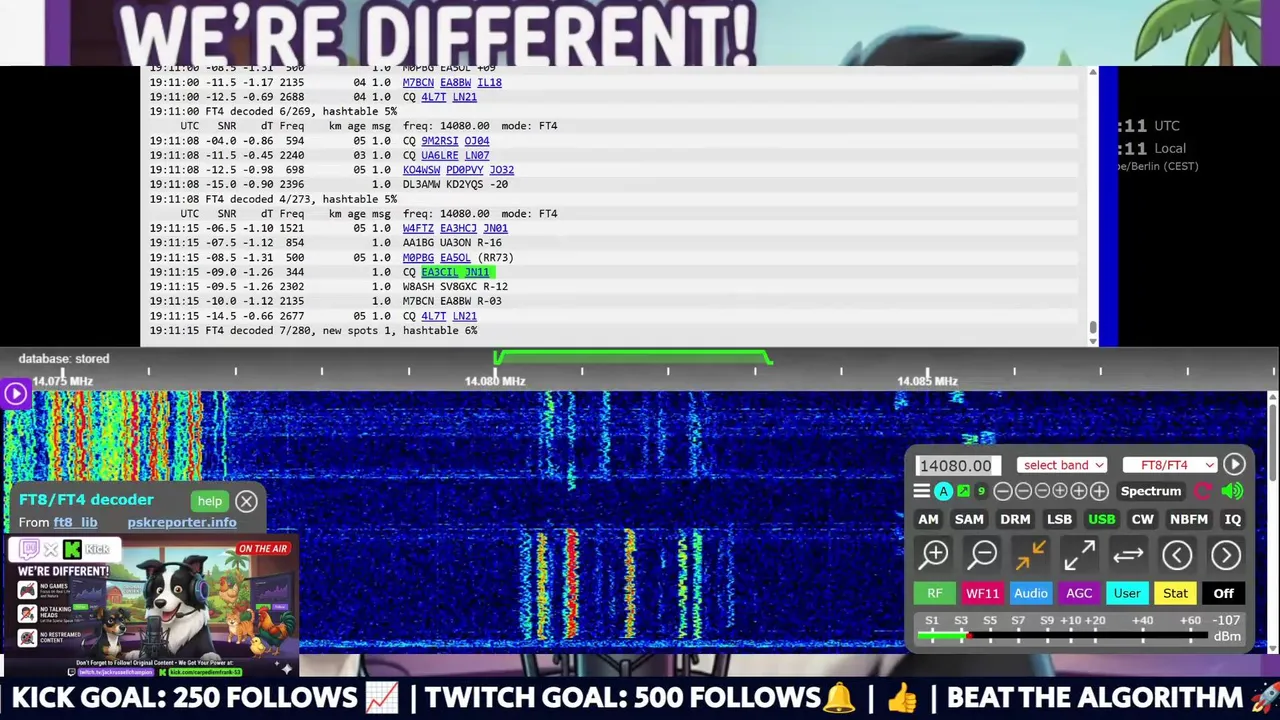This screenshot has width=1280, height=720.
Task: Click the horizontal double-arrow icon
Action: (1128, 554)
